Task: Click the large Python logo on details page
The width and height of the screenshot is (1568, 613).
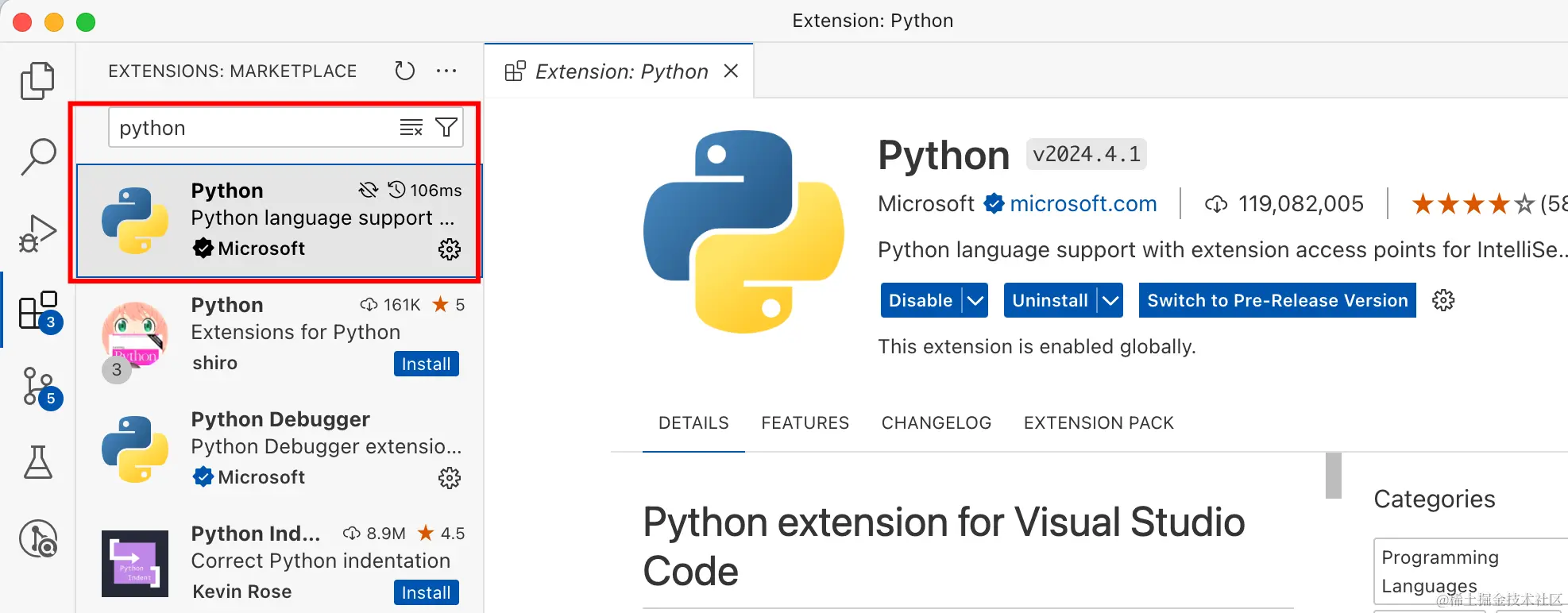Action: (743, 232)
